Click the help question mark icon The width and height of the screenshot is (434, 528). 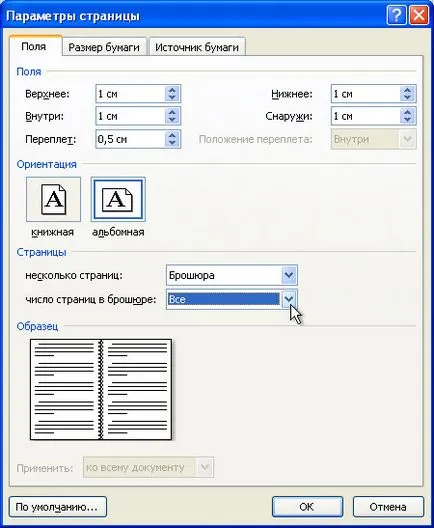pyautogui.click(x=396, y=15)
